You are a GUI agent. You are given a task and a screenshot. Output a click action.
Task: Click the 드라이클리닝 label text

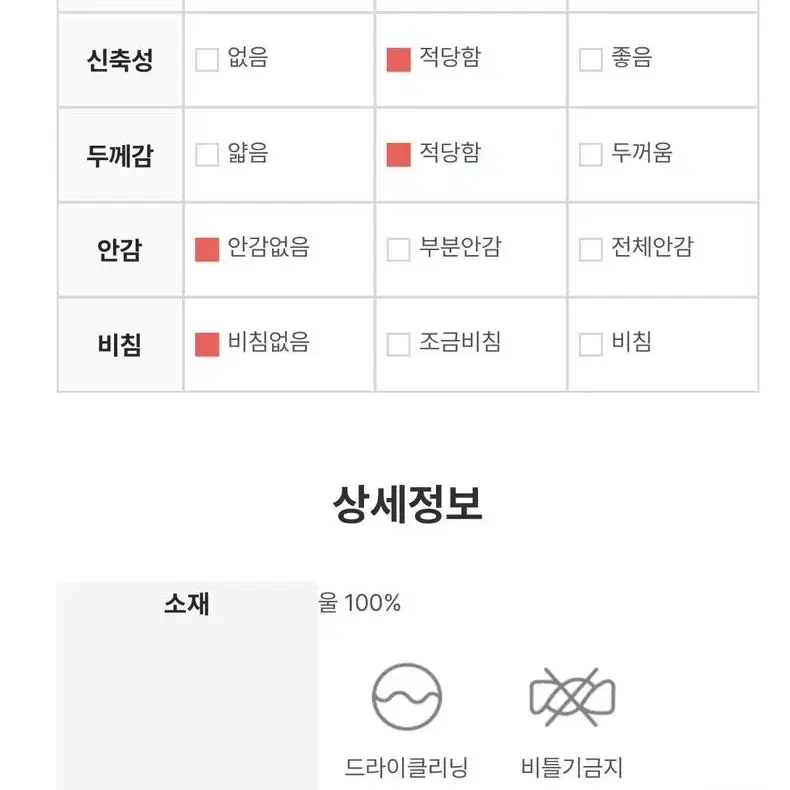[407, 767]
